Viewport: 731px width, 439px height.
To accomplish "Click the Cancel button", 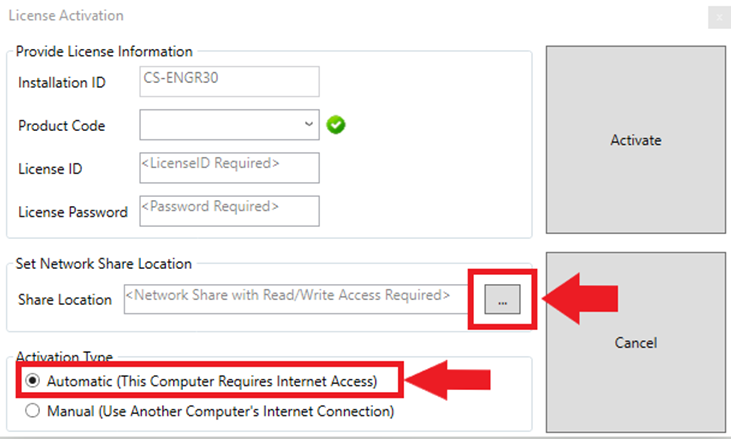I will [636, 343].
